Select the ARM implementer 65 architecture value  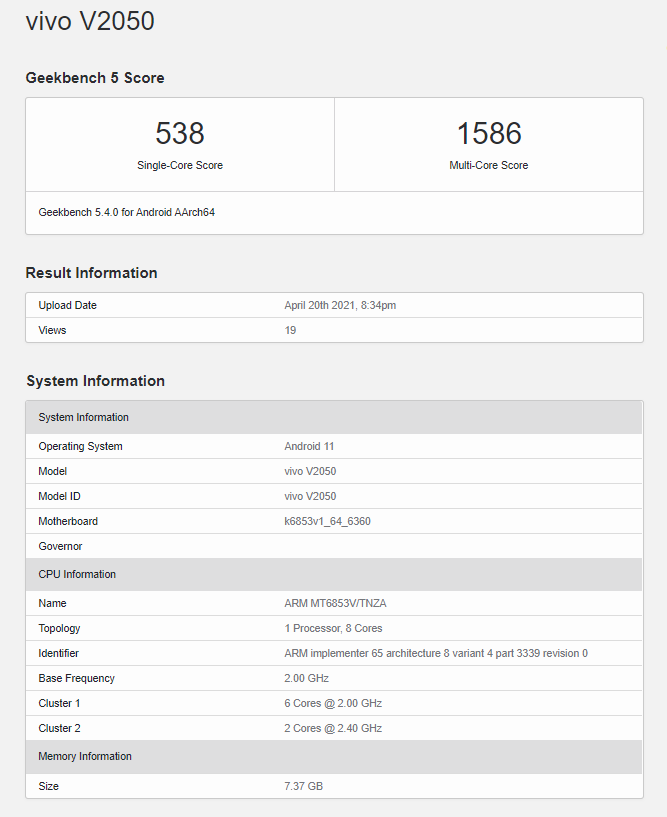point(436,653)
